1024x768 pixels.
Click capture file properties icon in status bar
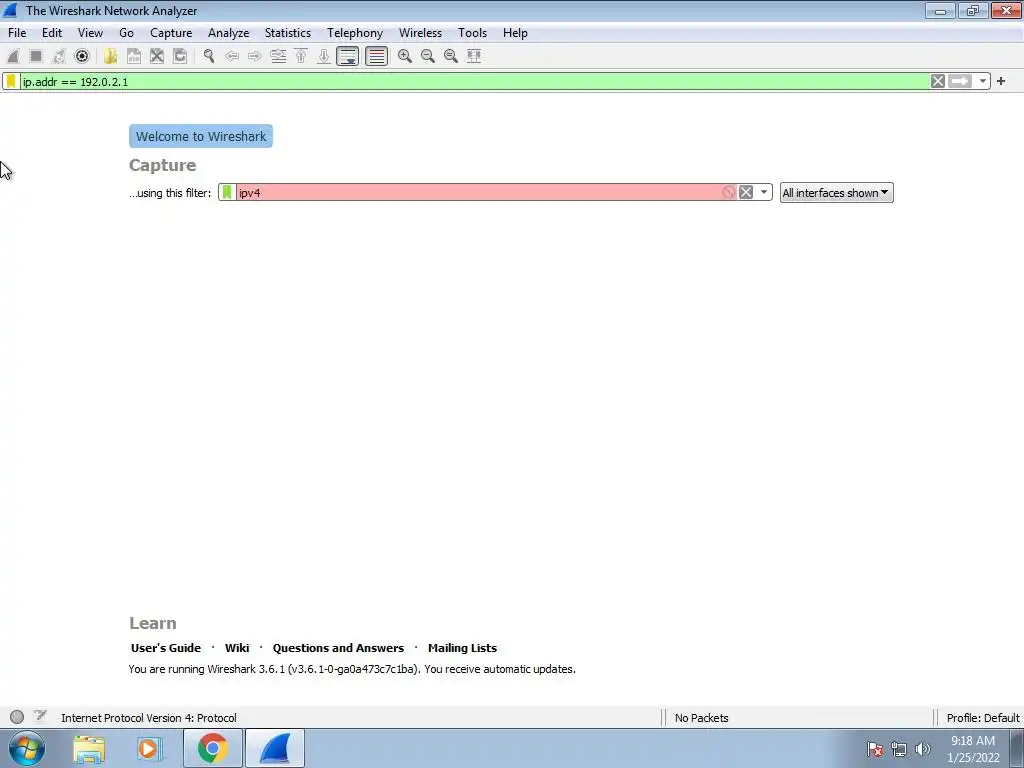[40, 716]
